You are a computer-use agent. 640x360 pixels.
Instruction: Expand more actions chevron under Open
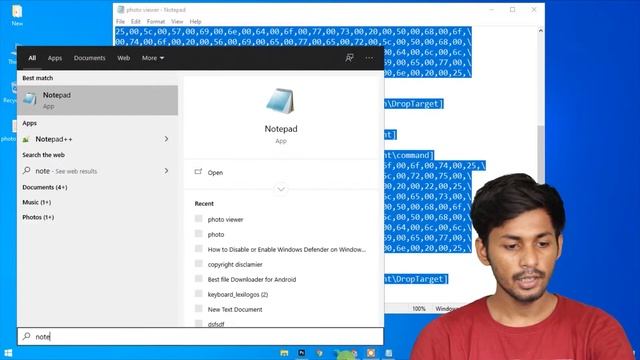click(281, 189)
